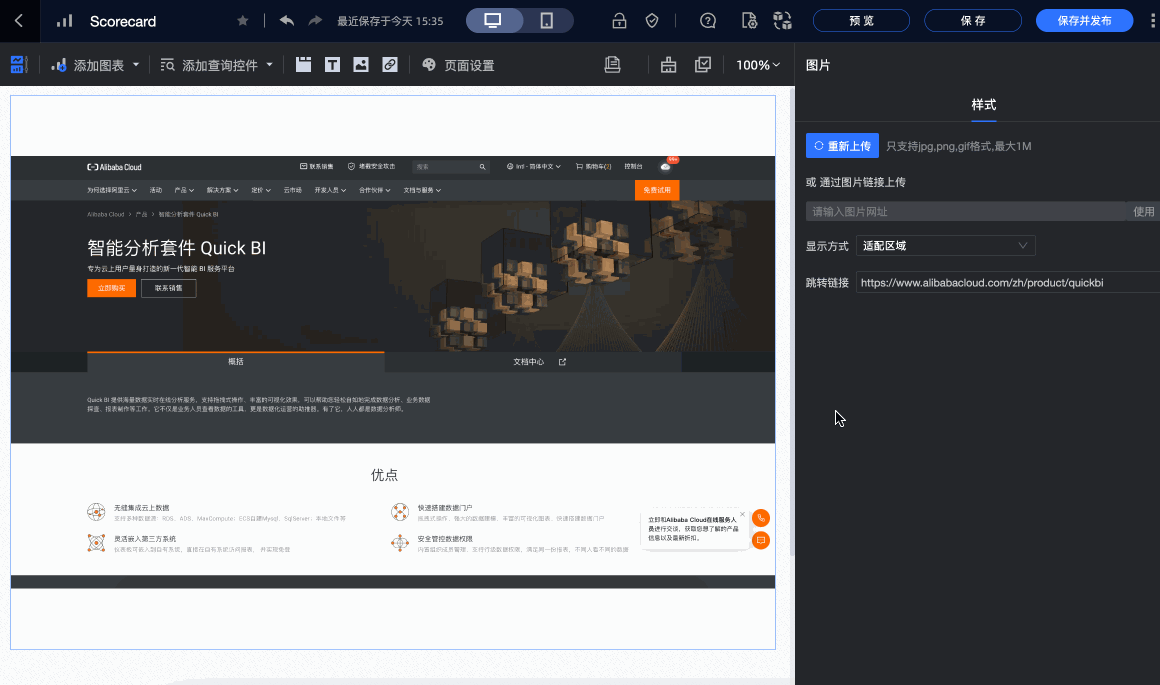Click the redo arrow icon
The width and height of the screenshot is (1160, 685).
pos(315,21)
